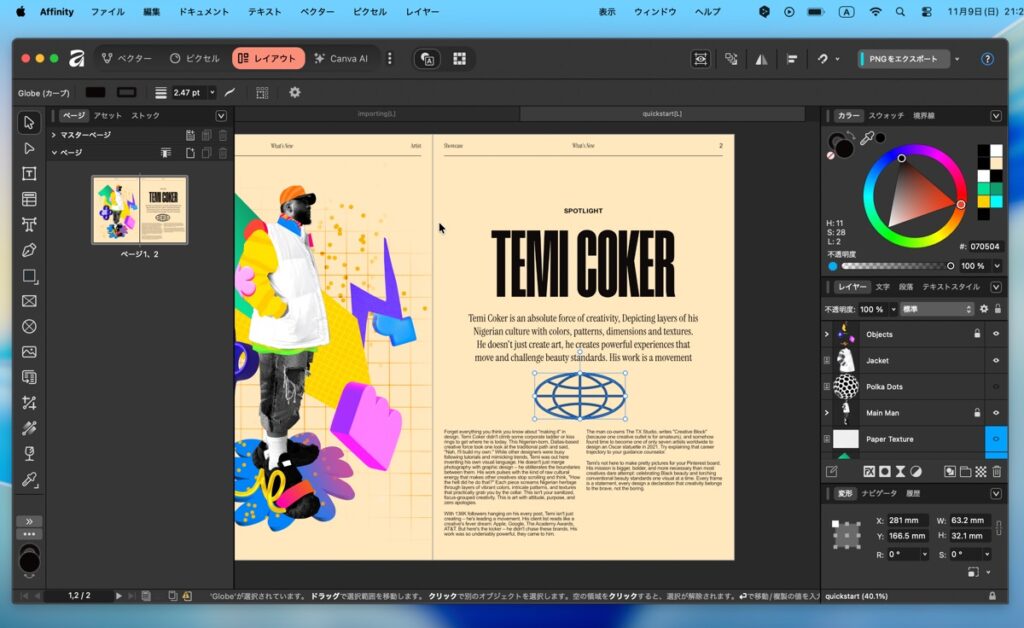Pick the Node tool below the Move tool

[29, 148]
